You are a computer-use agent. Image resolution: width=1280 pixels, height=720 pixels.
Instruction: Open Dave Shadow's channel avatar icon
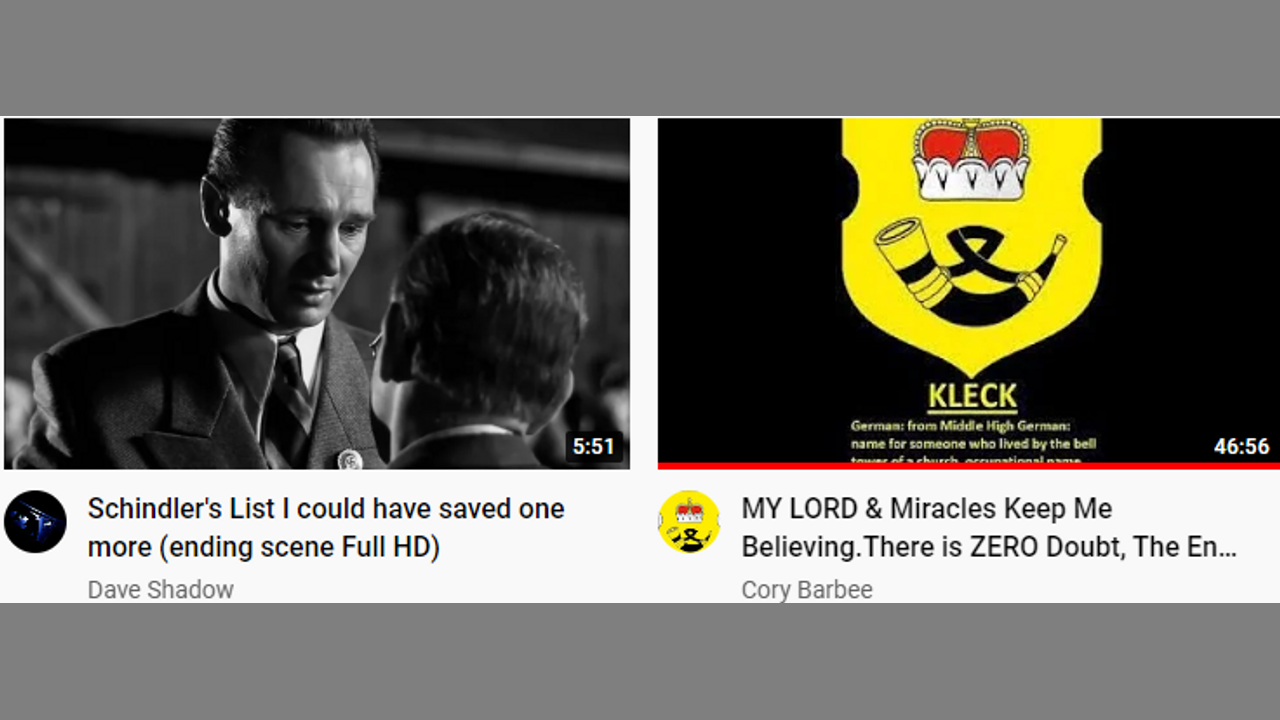click(35, 522)
